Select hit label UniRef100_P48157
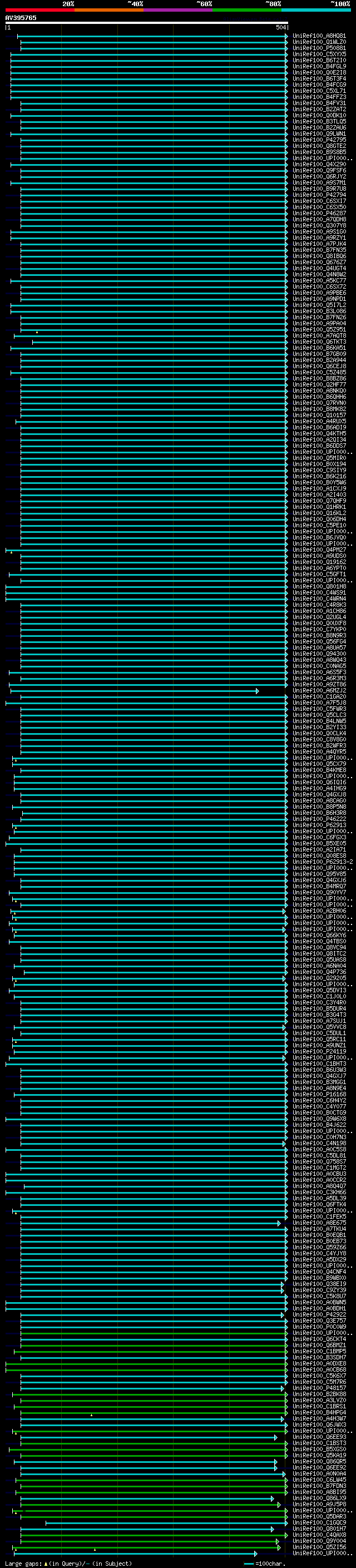 click(x=319, y=1388)
